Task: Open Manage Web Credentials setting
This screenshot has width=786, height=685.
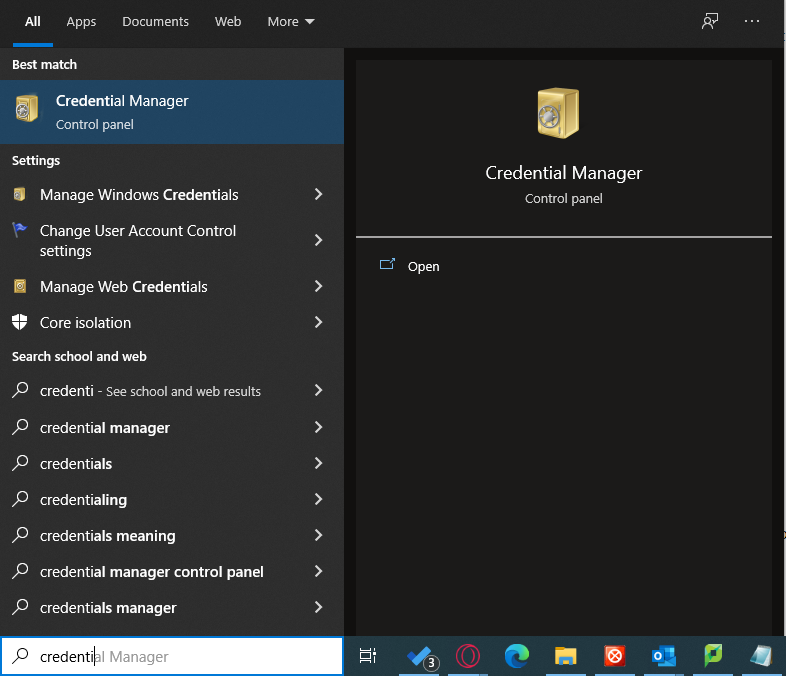Action: coord(172,286)
